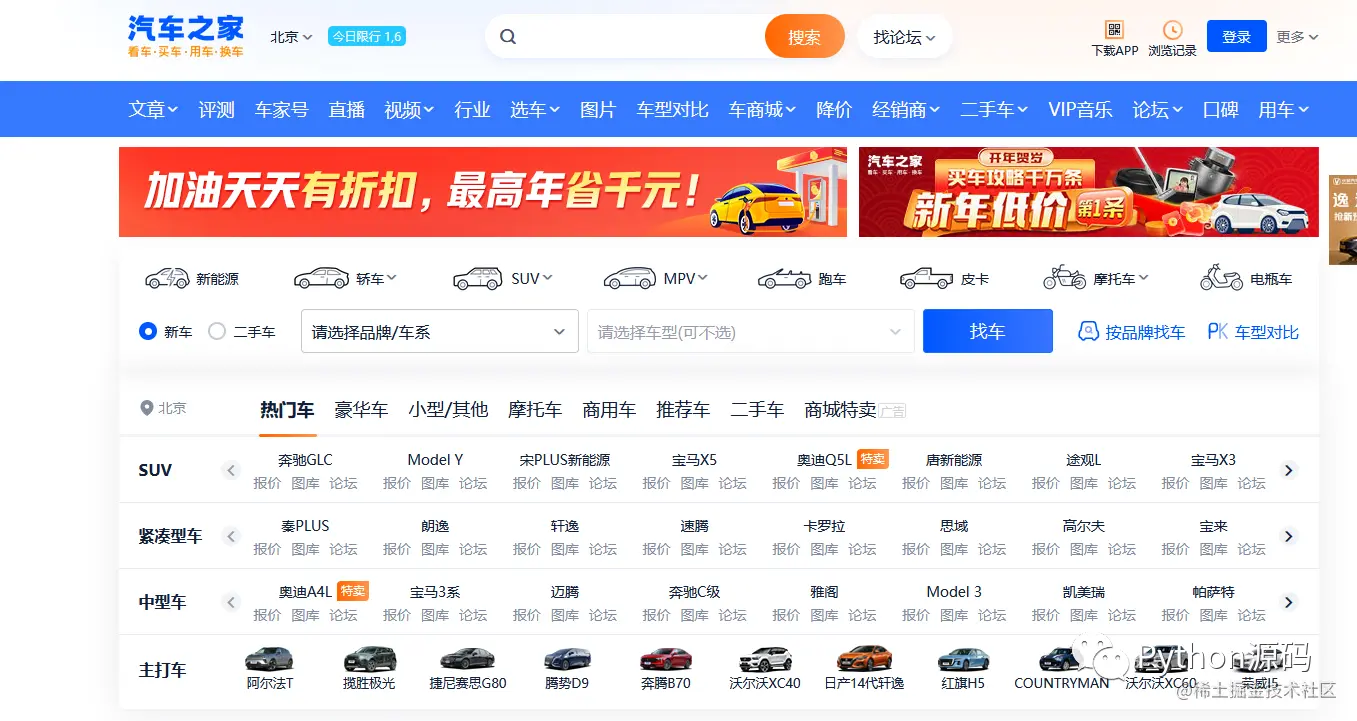
Task: Open the 车型对比 nav link
Action: click(673, 110)
